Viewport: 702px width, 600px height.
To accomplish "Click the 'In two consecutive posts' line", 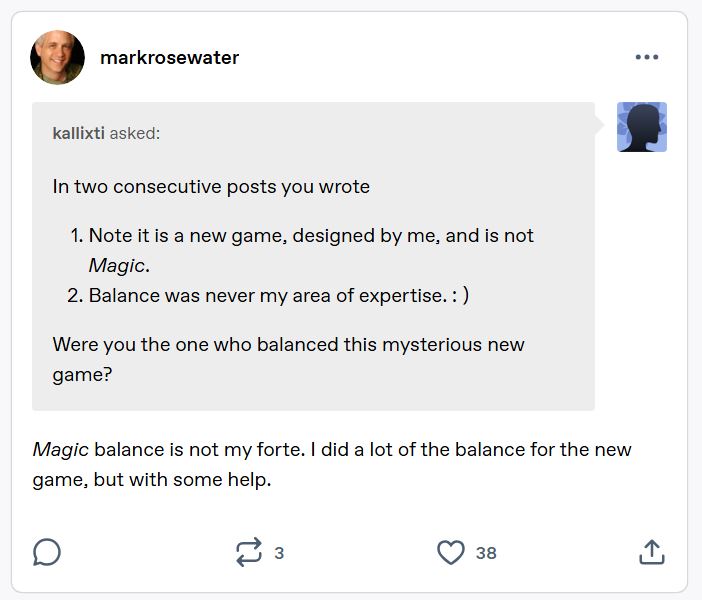I will 211,186.
